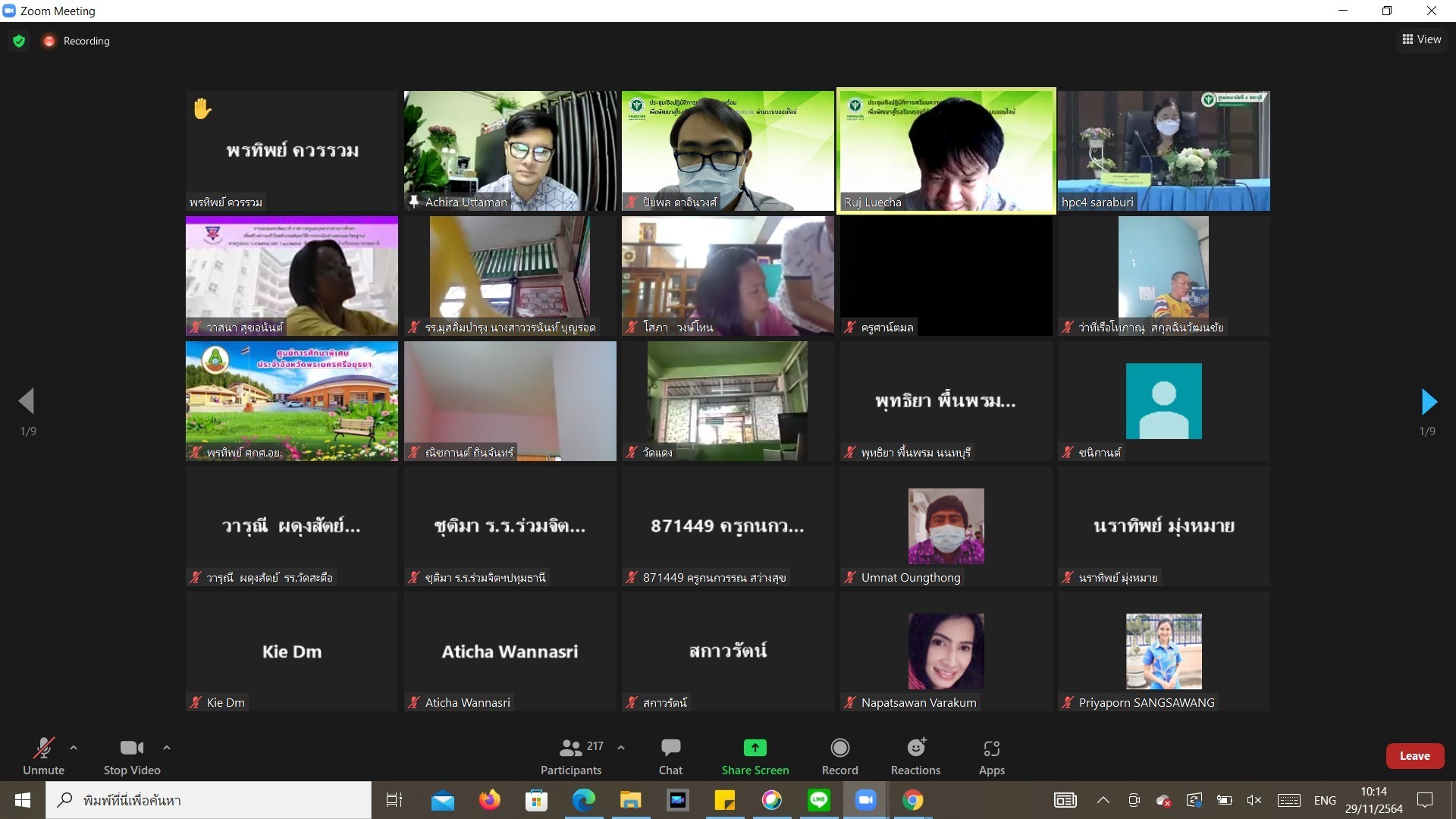The image size is (1456, 819).
Task: Open File Explorer from taskbar
Action: click(x=631, y=800)
